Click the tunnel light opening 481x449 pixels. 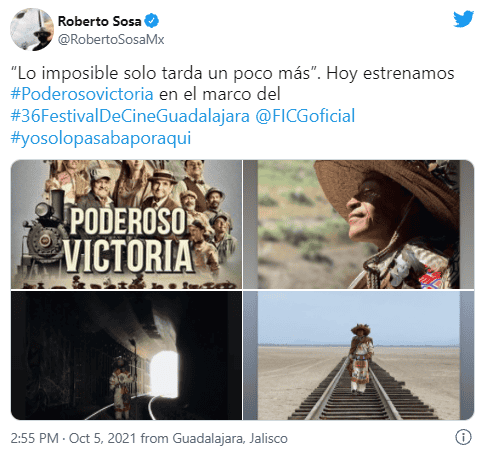pos(163,373)
